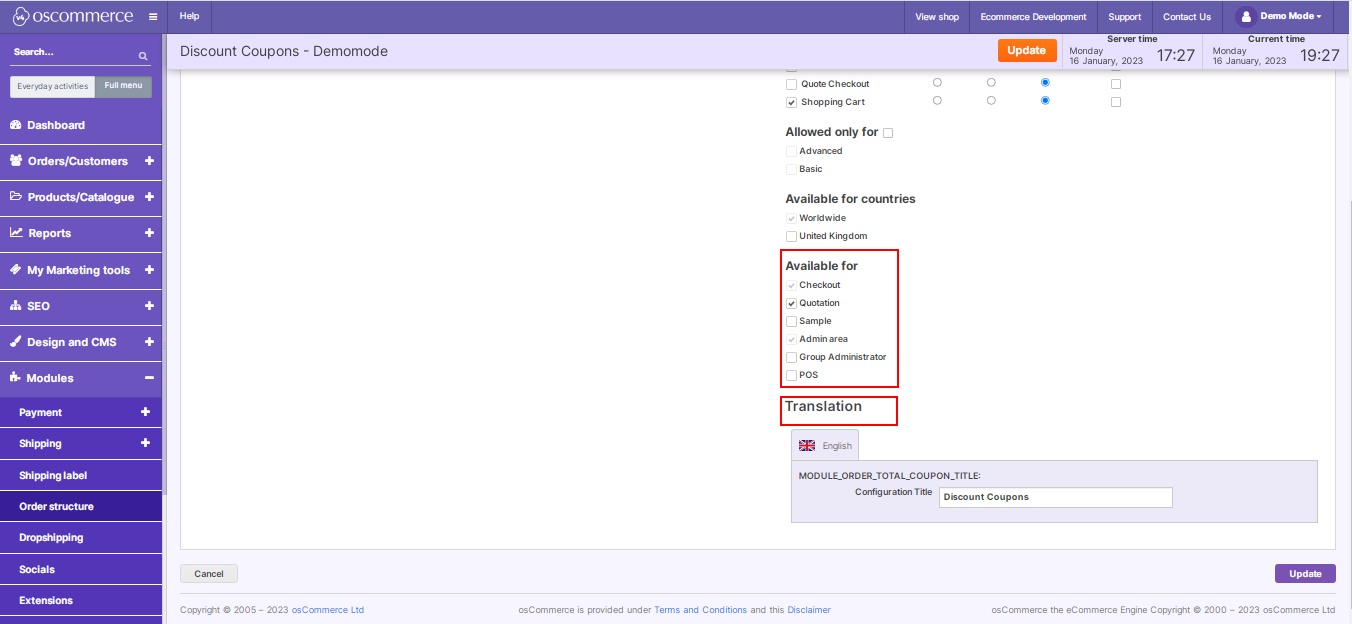Click the Demo Mode user avatar icon

pos(1246,17)
